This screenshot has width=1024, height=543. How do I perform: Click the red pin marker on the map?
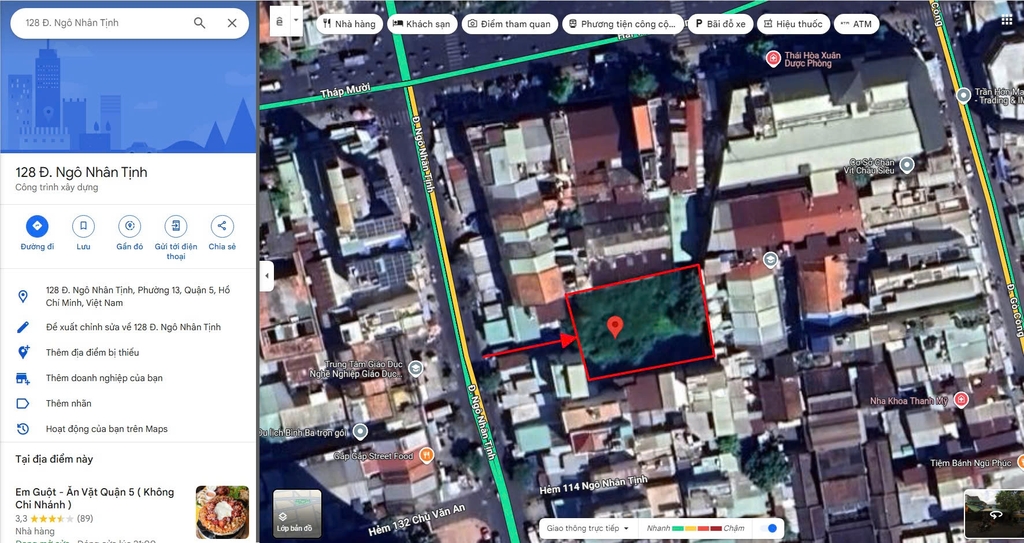(615, 327)
